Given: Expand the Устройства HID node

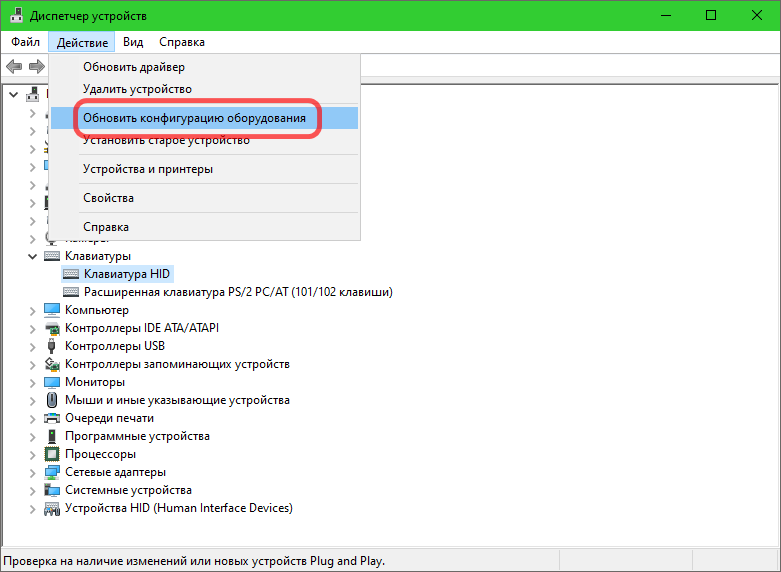Looking at the screenshot, I should tap(32, 508).
